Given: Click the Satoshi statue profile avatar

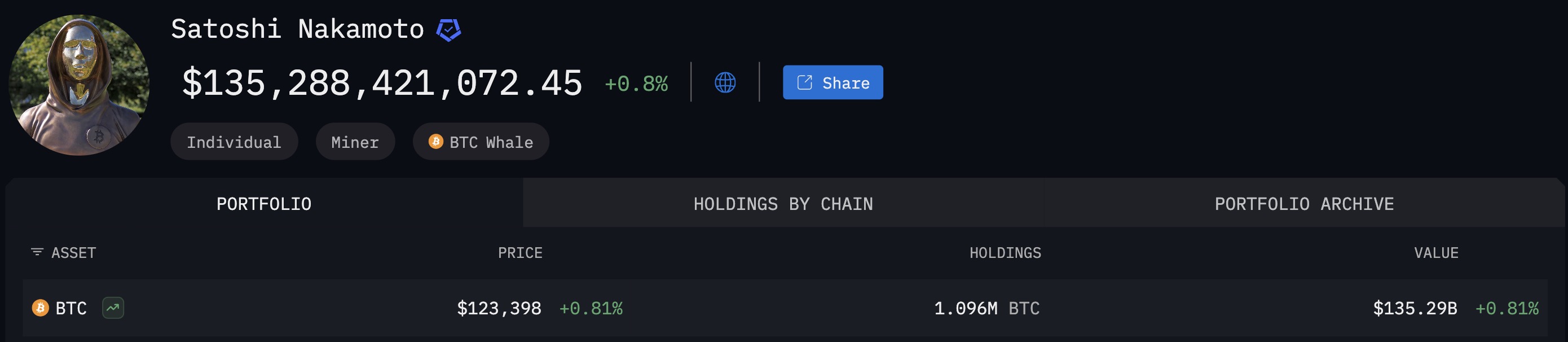Looking at the screenshot, I should click(x=79, y=85).
